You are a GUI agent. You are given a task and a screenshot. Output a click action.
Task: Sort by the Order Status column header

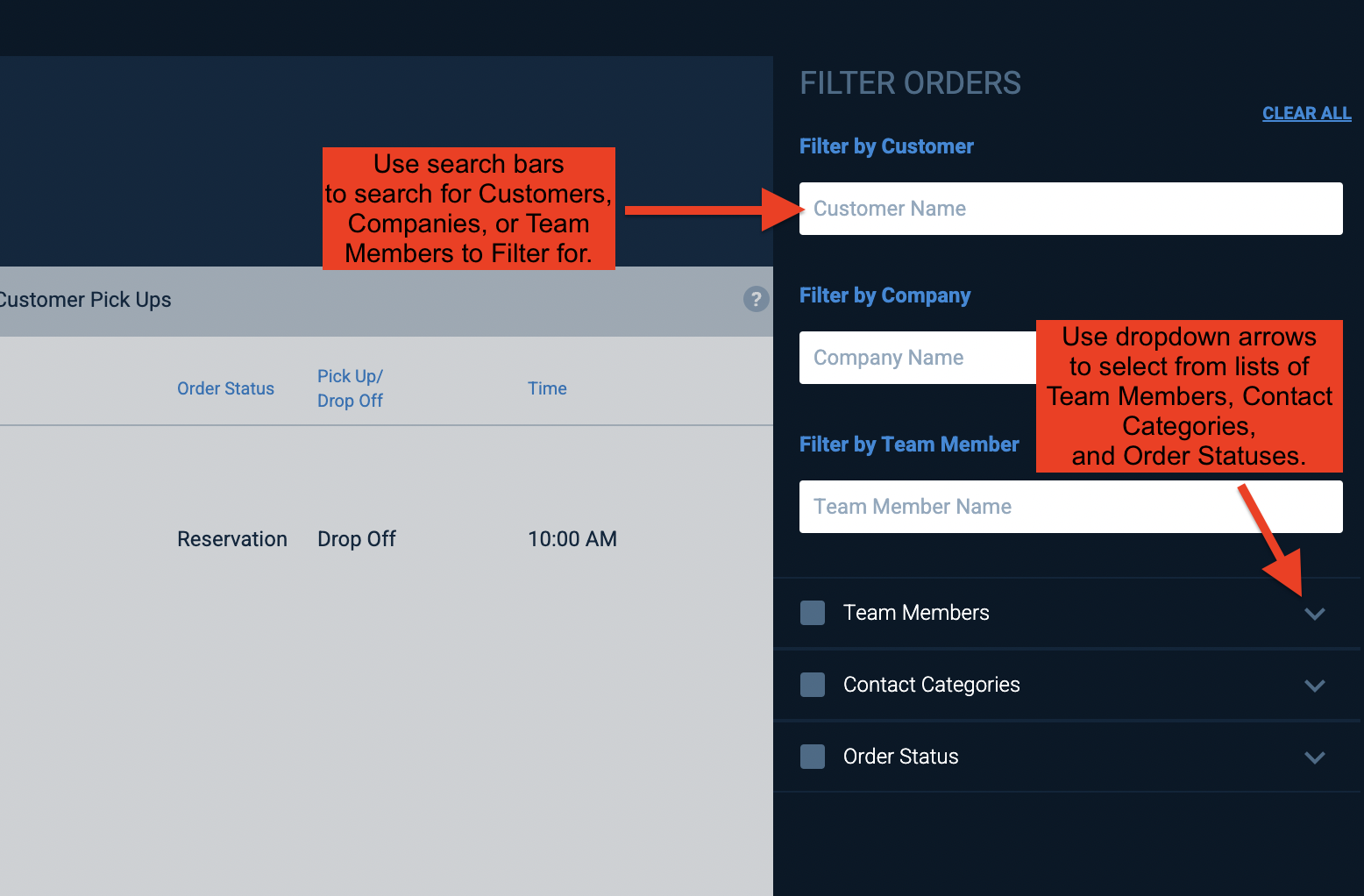[x=225, y=388]
